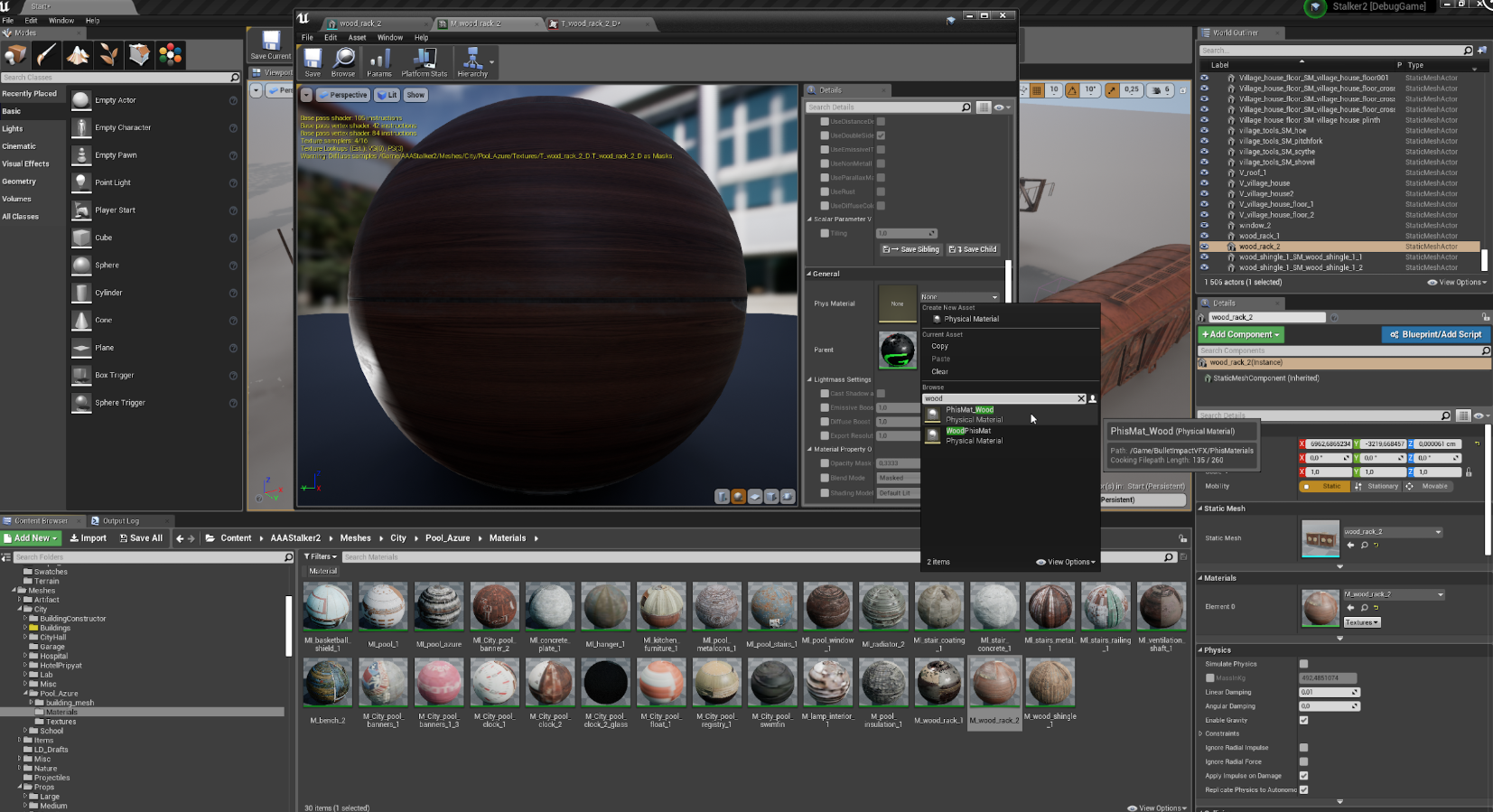Adjust Tiling scalar value field
This screenshot has height=812, width=1493.
(907, 233)
